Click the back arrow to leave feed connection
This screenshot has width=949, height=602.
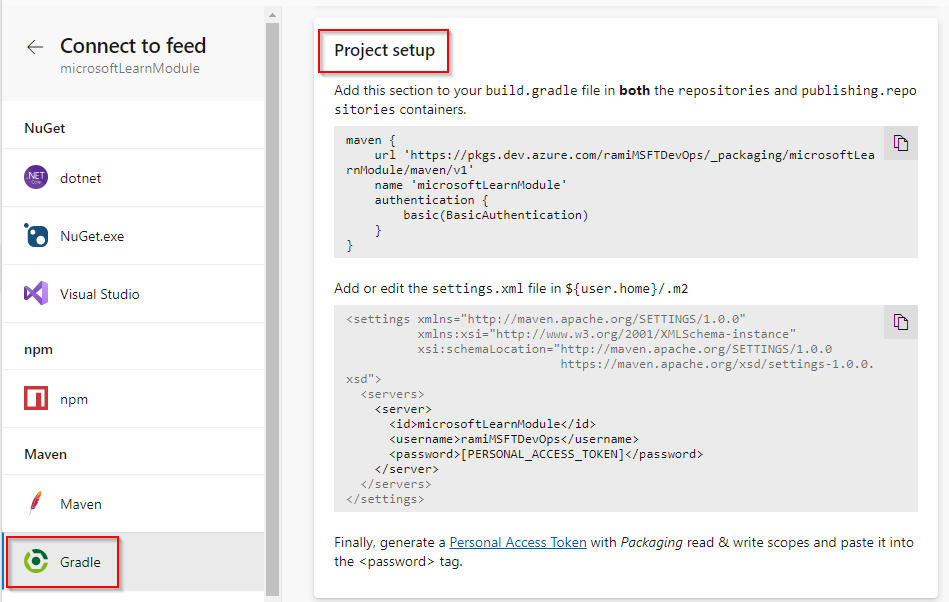pos(35,46)
